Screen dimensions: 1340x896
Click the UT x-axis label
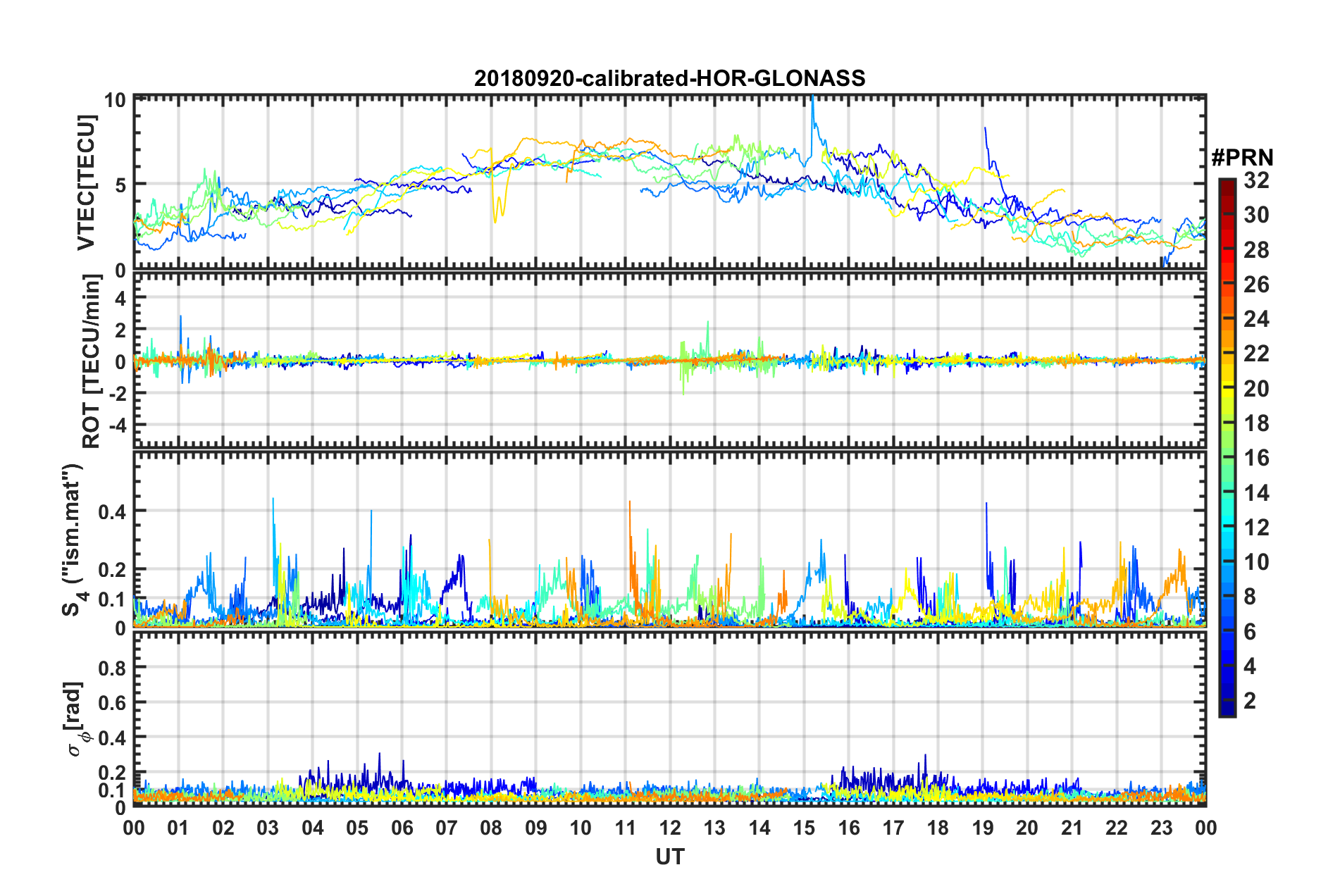pos(669,857)
